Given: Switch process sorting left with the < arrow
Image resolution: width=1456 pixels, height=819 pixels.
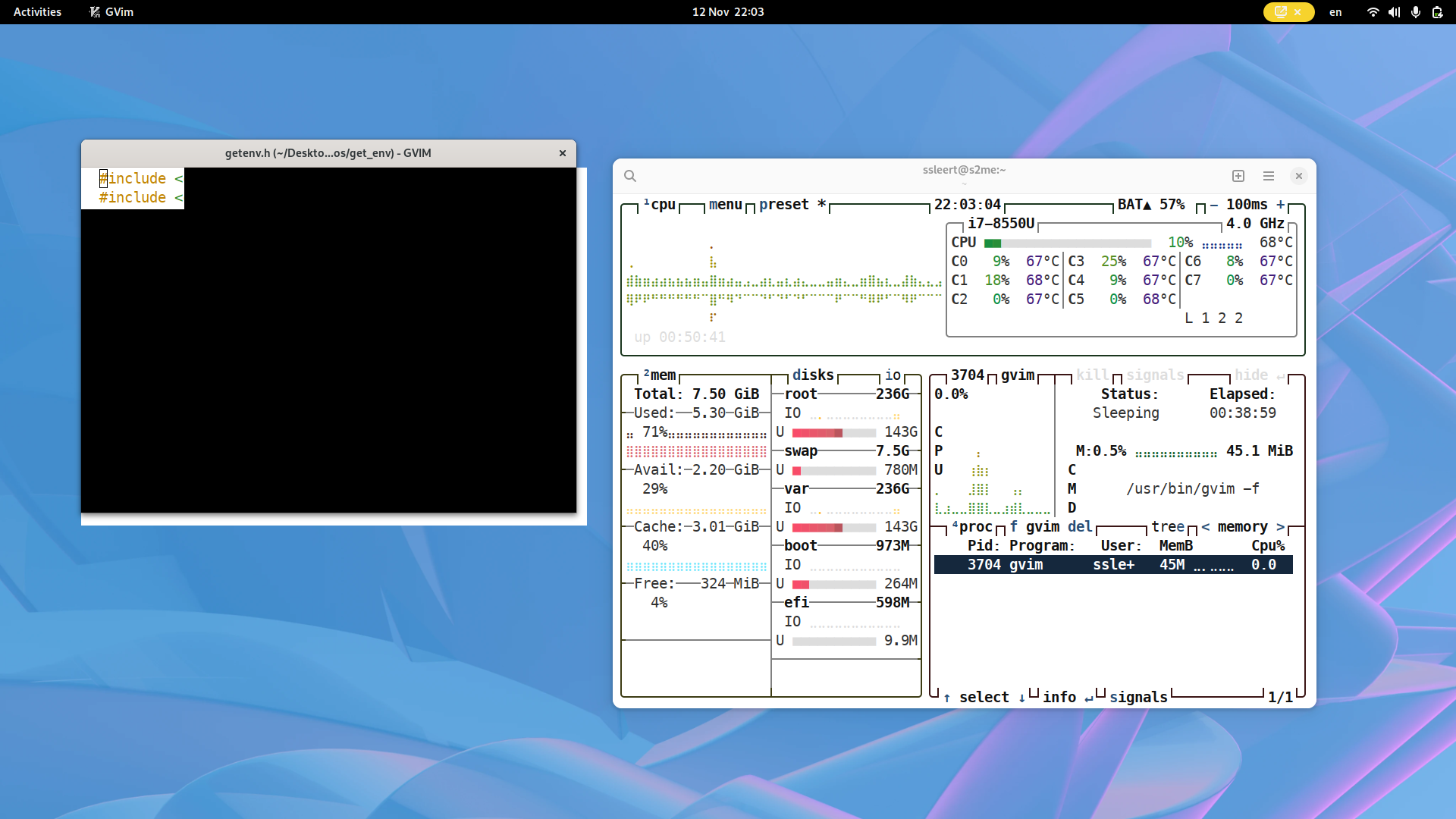Looking at the screenshot, I should (x=1206, y=526).
